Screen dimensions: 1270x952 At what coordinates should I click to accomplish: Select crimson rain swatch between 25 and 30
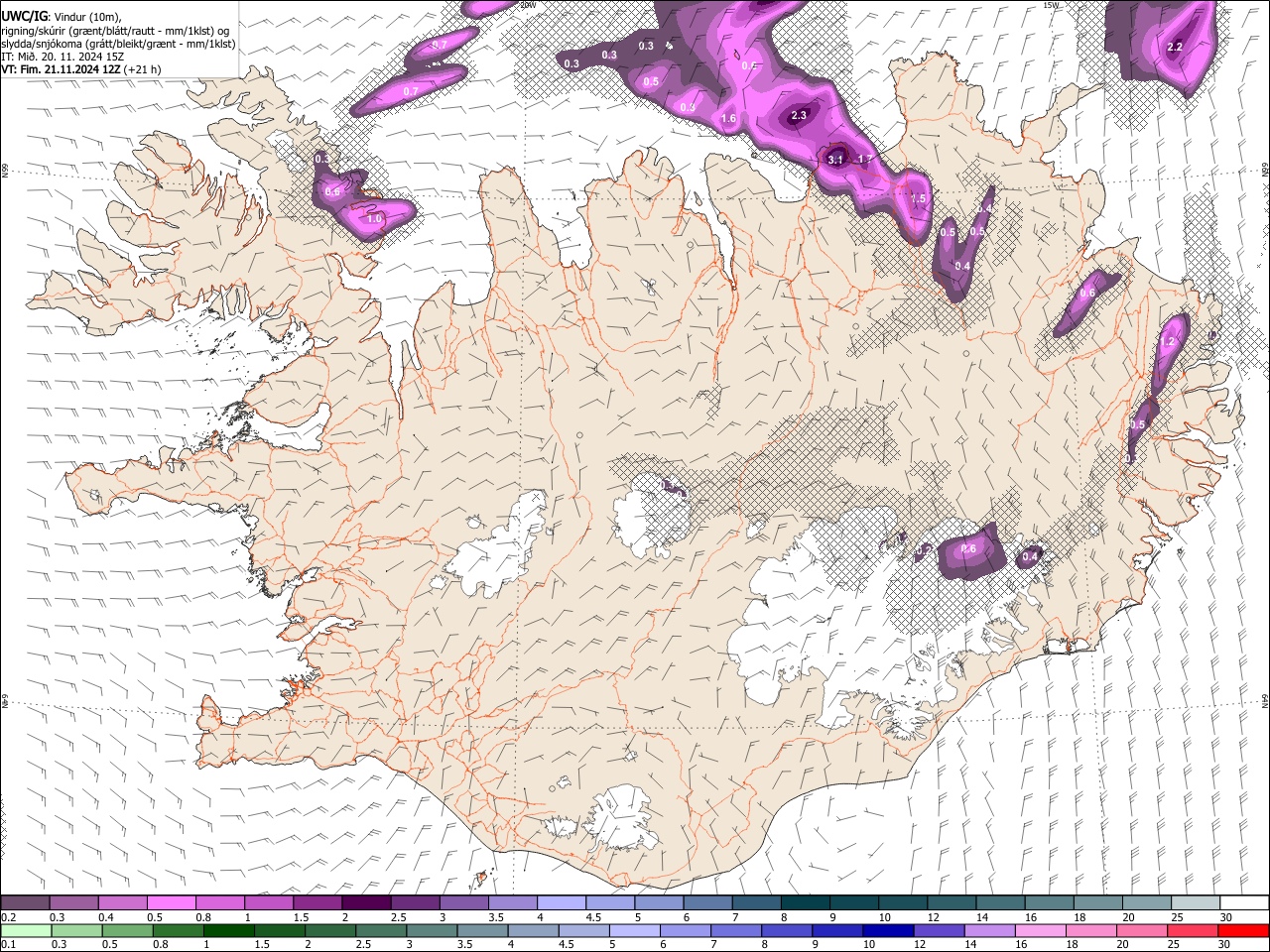(1194, 930)
